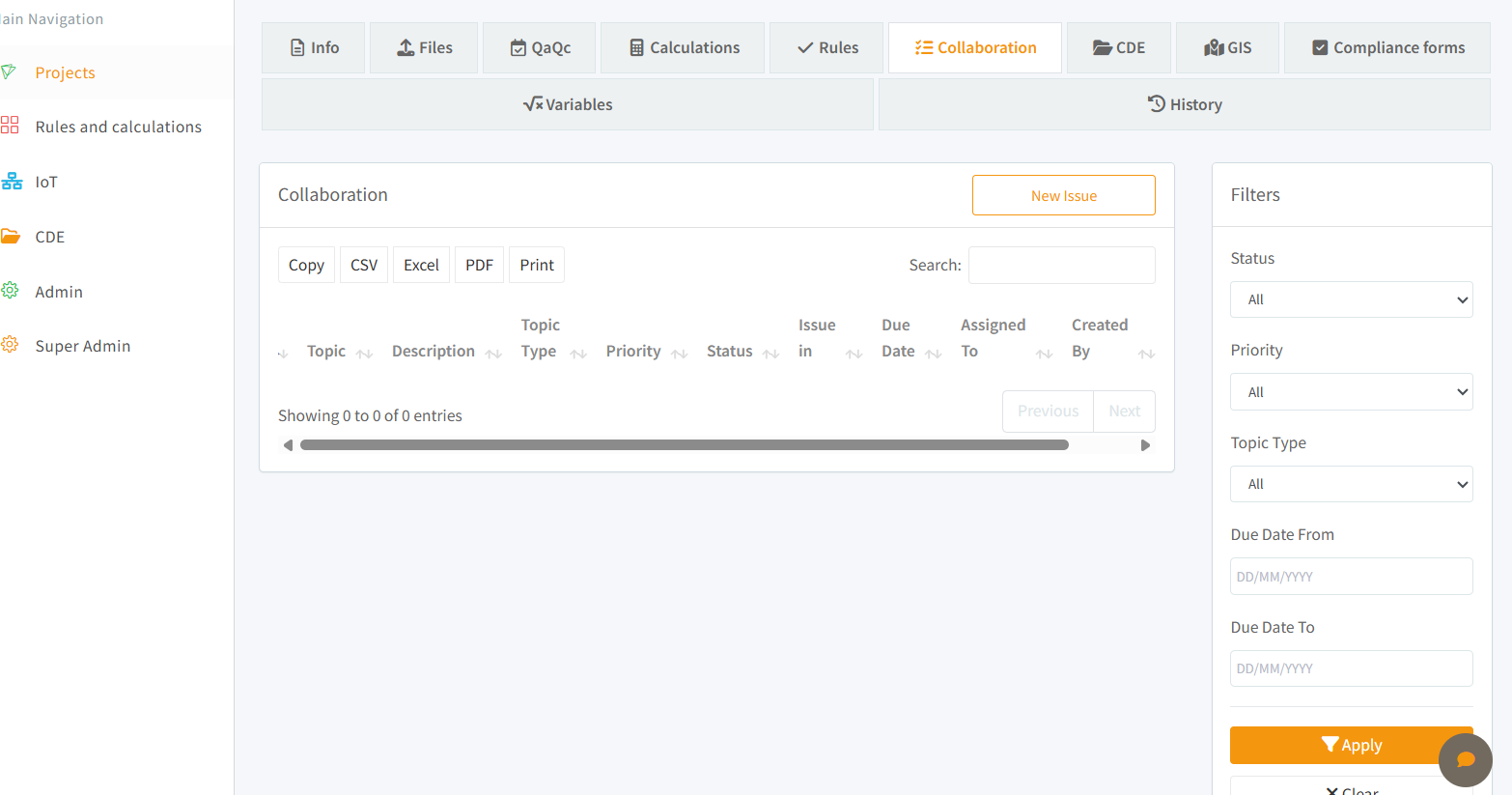Image resolution: width=1512 pixels, height=795 pixels.
Task: Sort by Assigned To column arrows
Action: point(1044,354)
